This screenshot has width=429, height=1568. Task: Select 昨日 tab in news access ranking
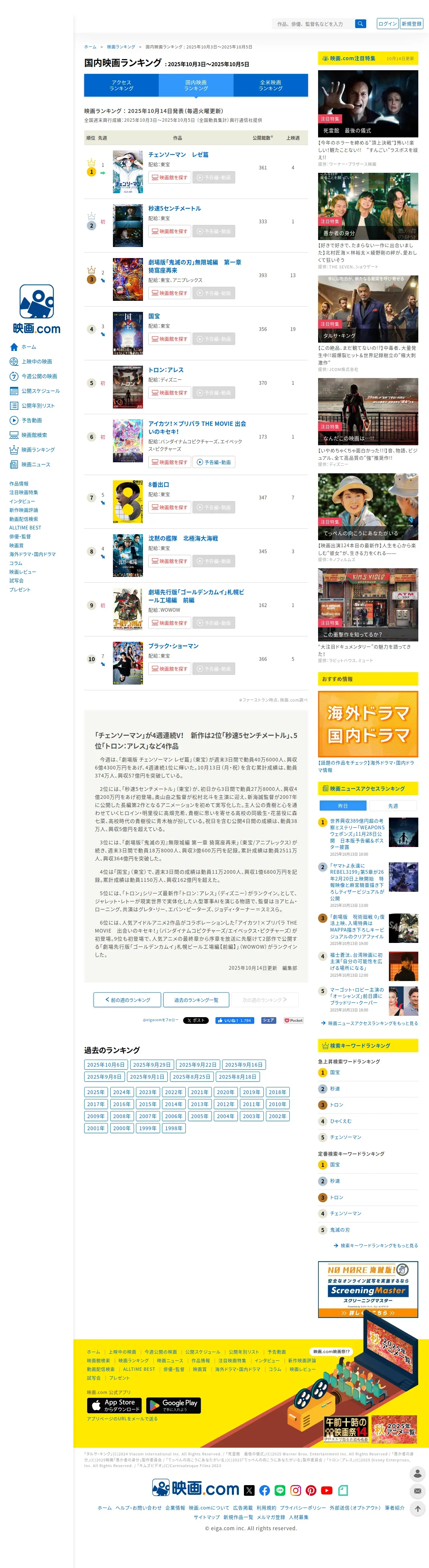coord(343,806)
